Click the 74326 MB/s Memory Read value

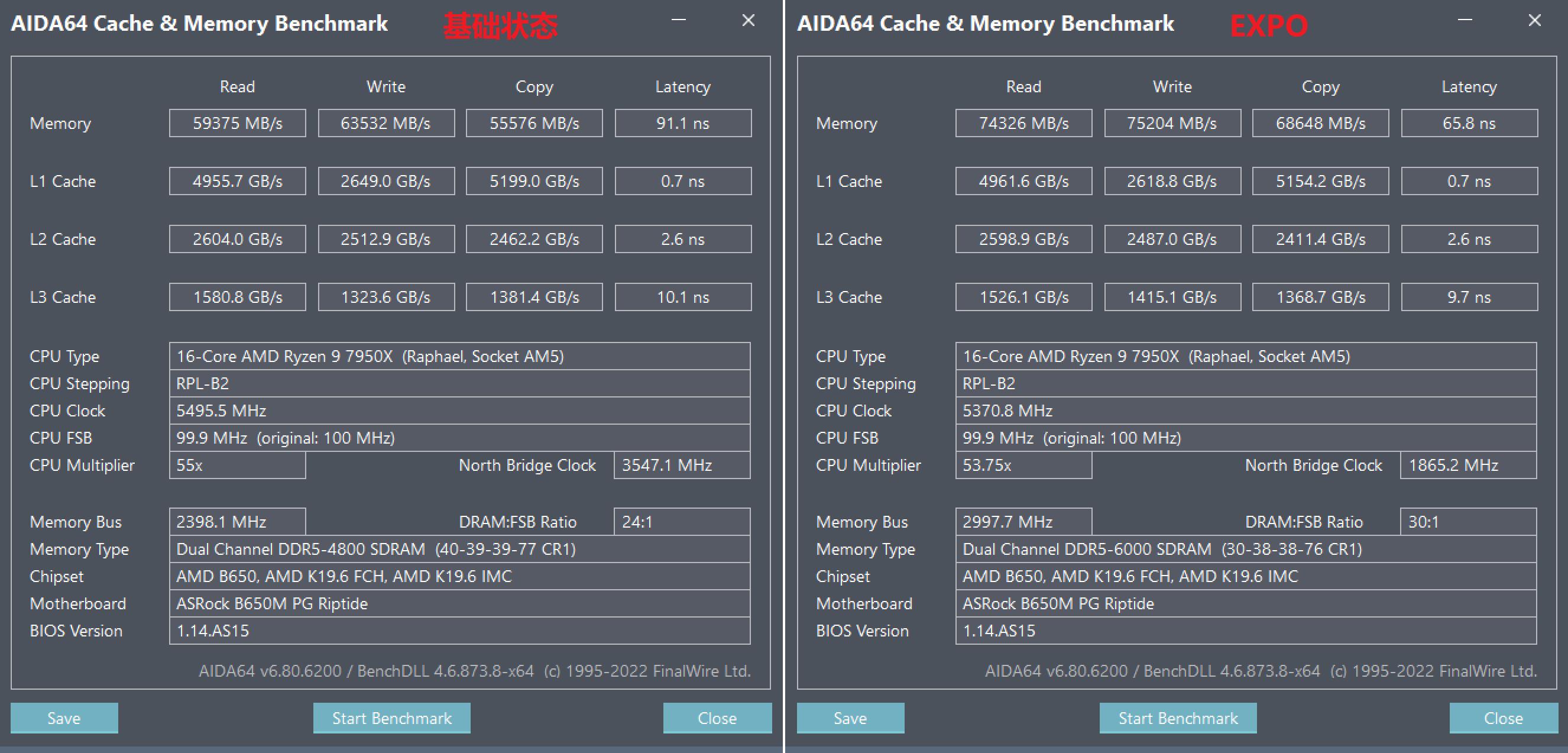pos(1023,124)
